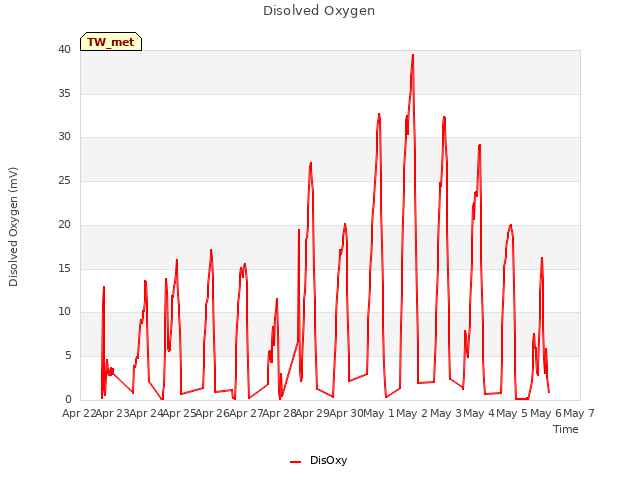Select the chart title Disolved Oxygen

(x=319, y=11)
